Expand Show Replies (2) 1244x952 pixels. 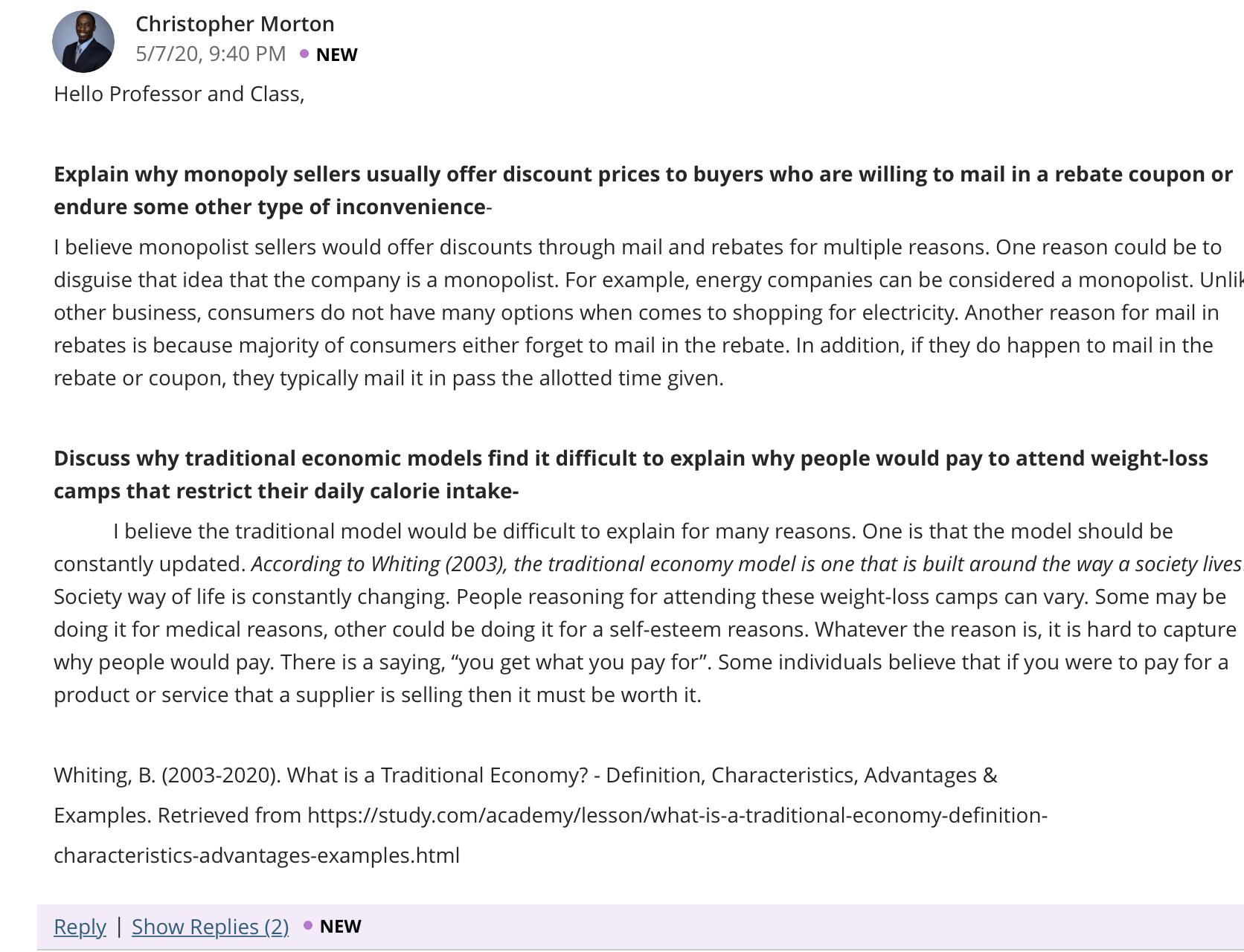(211, 927)
